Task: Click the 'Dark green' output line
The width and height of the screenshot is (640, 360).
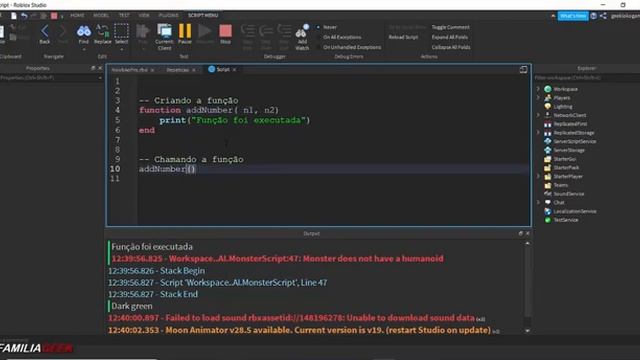Action: (x=131, y=306)
